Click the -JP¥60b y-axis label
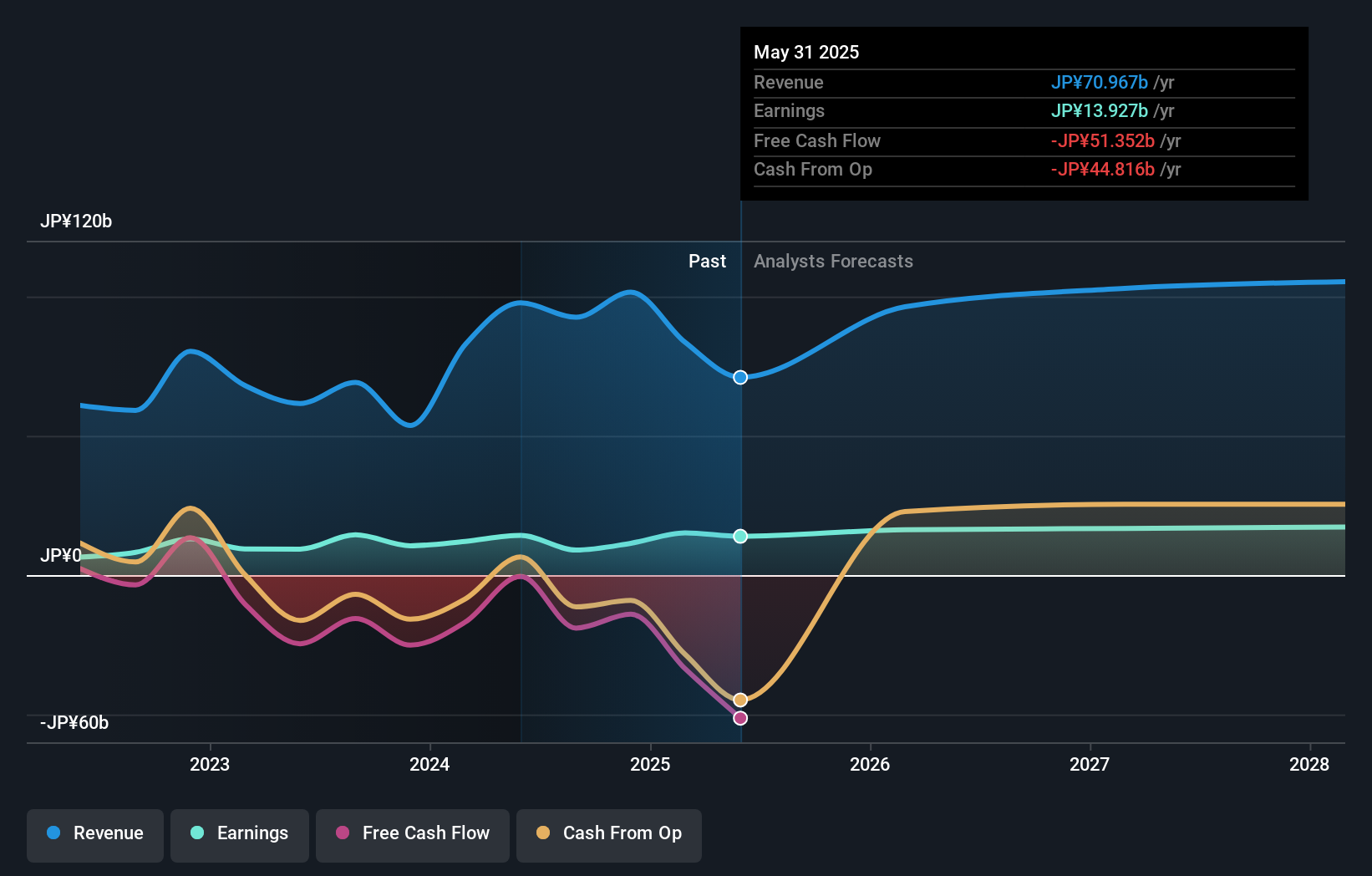This screenshot has height=876, width=1372. [74, 723]
